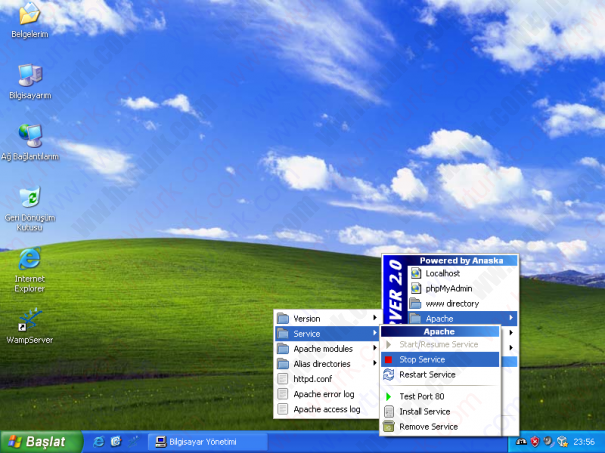Open www directory menu entry
Screen dimensions: 605x453
tap(462, 304)
